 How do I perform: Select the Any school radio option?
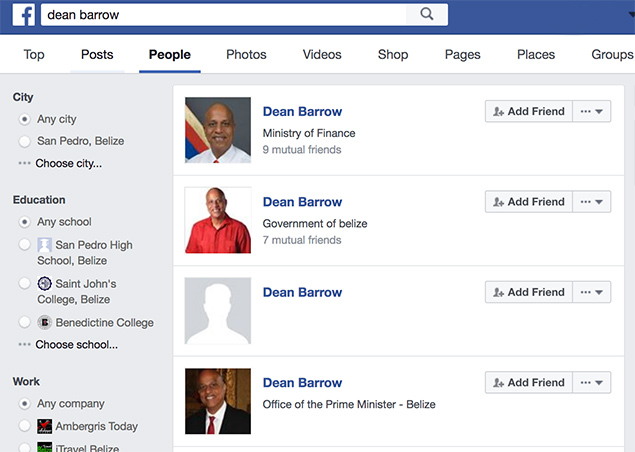(25, 222)
